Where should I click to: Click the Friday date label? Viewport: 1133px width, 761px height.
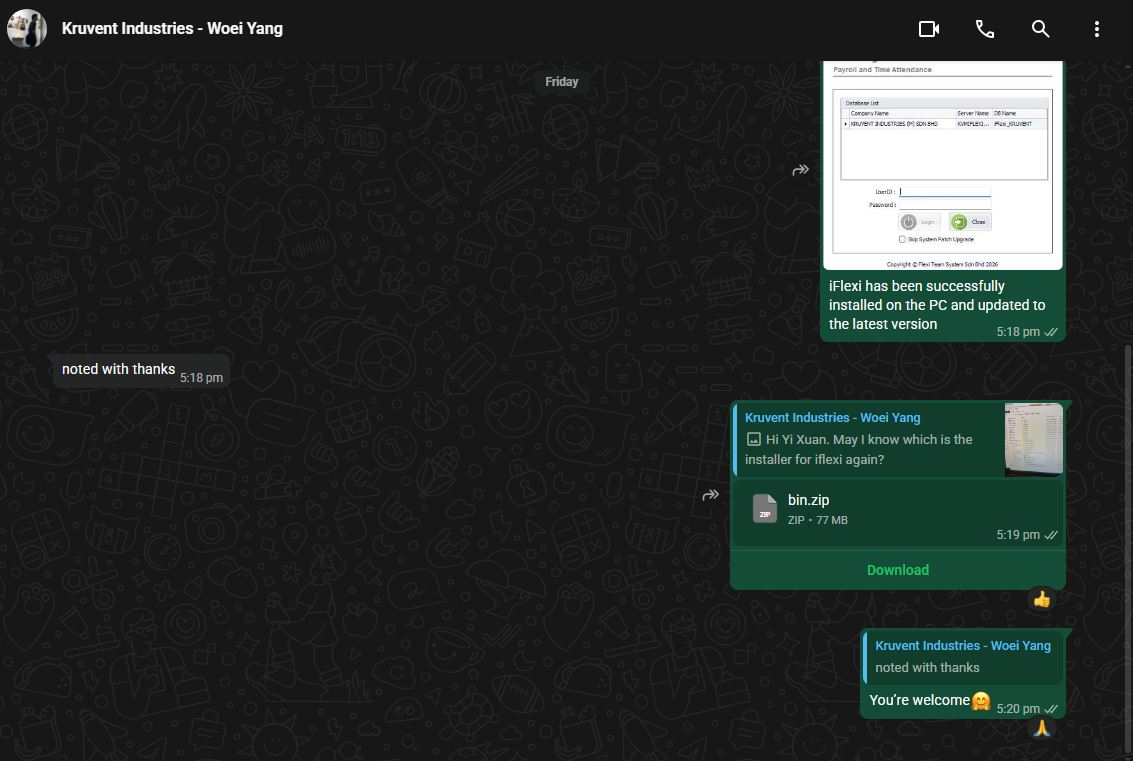click(x=561, y=82)
